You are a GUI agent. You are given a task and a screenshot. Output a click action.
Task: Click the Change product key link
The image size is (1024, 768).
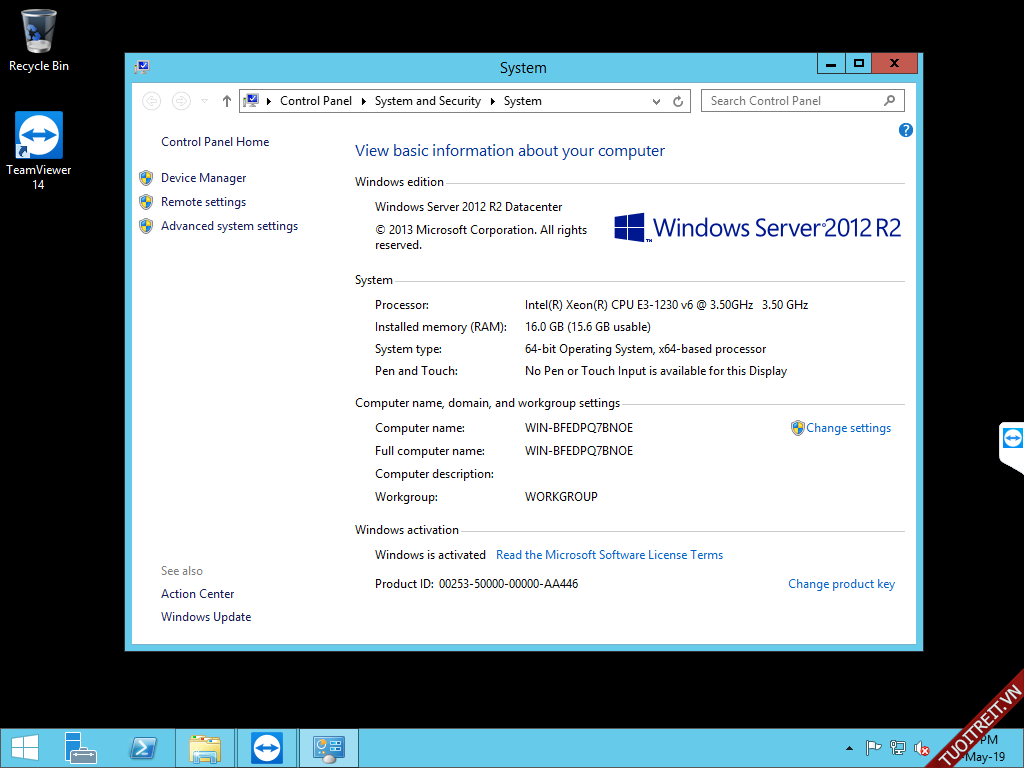[x=841, y=584]
